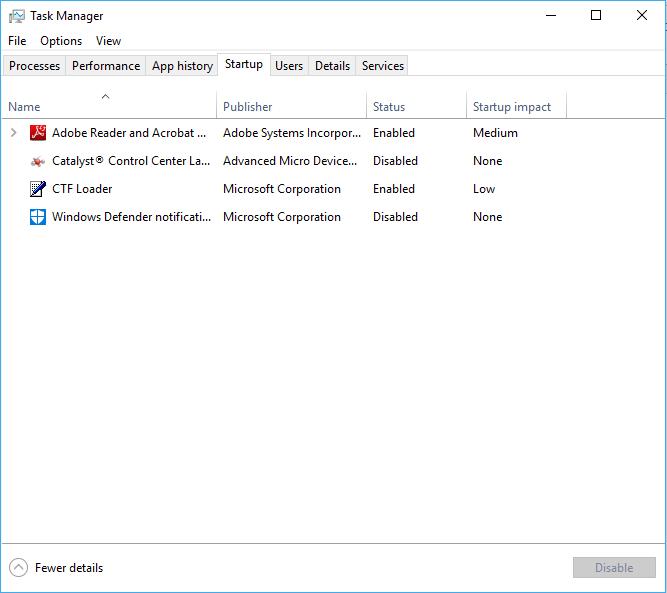Click Microsoft Corporation publisher in Windows Defender row
This screenshot has width=667, height=593.
(282, 217)
